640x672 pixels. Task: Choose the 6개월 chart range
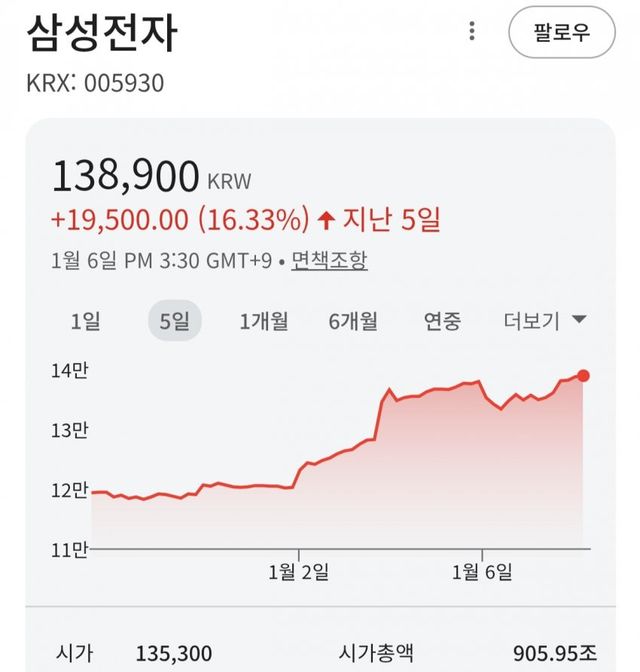353,322
